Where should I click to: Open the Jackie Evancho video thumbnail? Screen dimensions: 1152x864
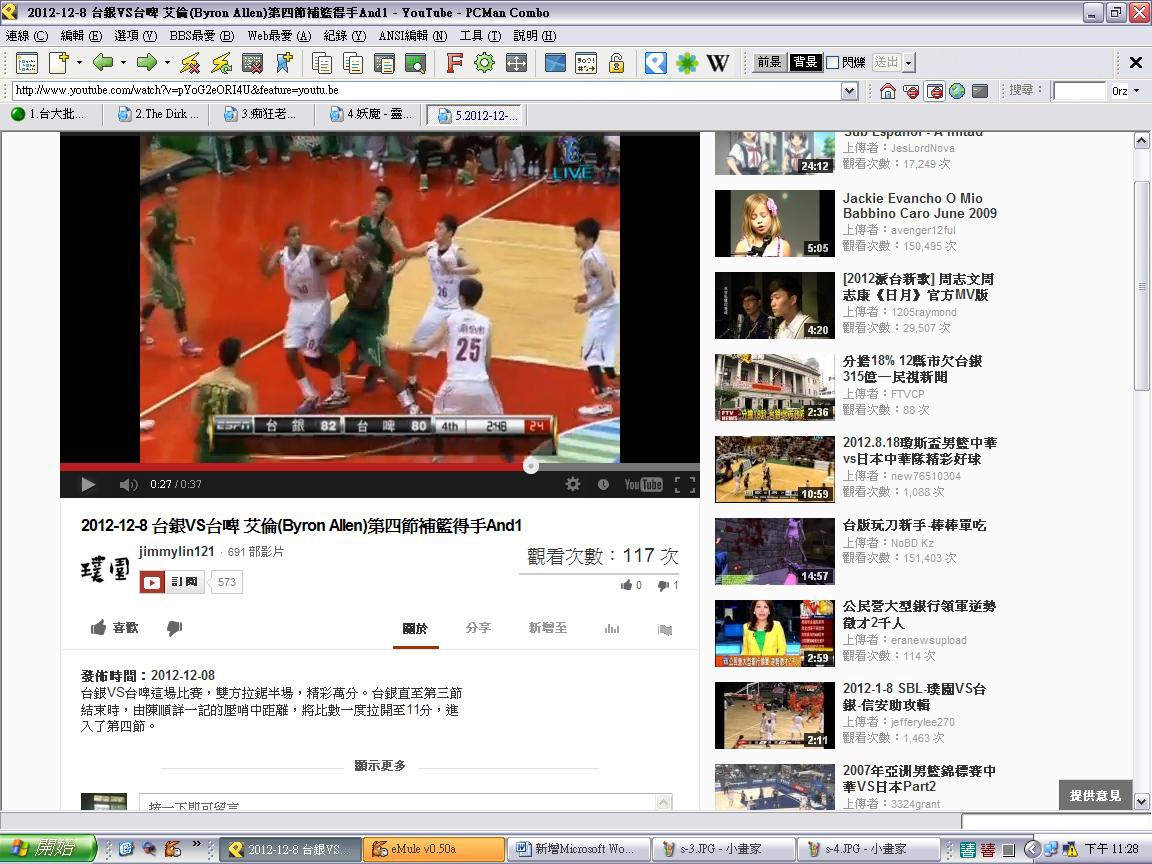click(774, 223)
